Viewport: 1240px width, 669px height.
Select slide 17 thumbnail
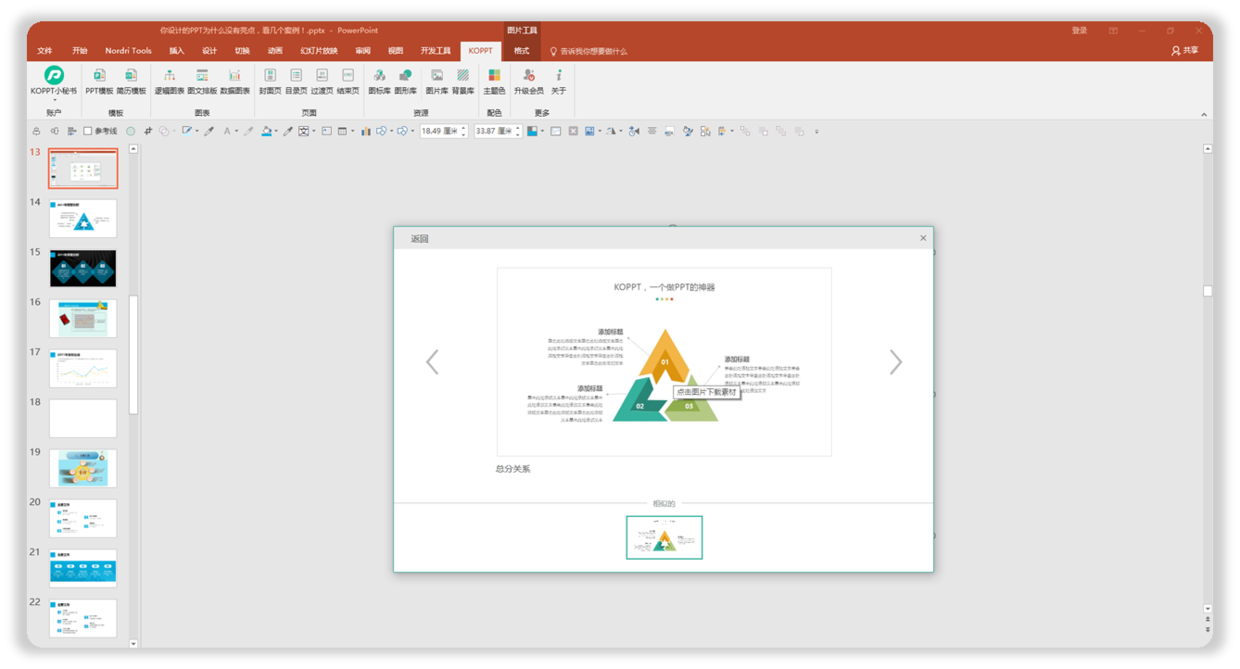click(83, 369)
